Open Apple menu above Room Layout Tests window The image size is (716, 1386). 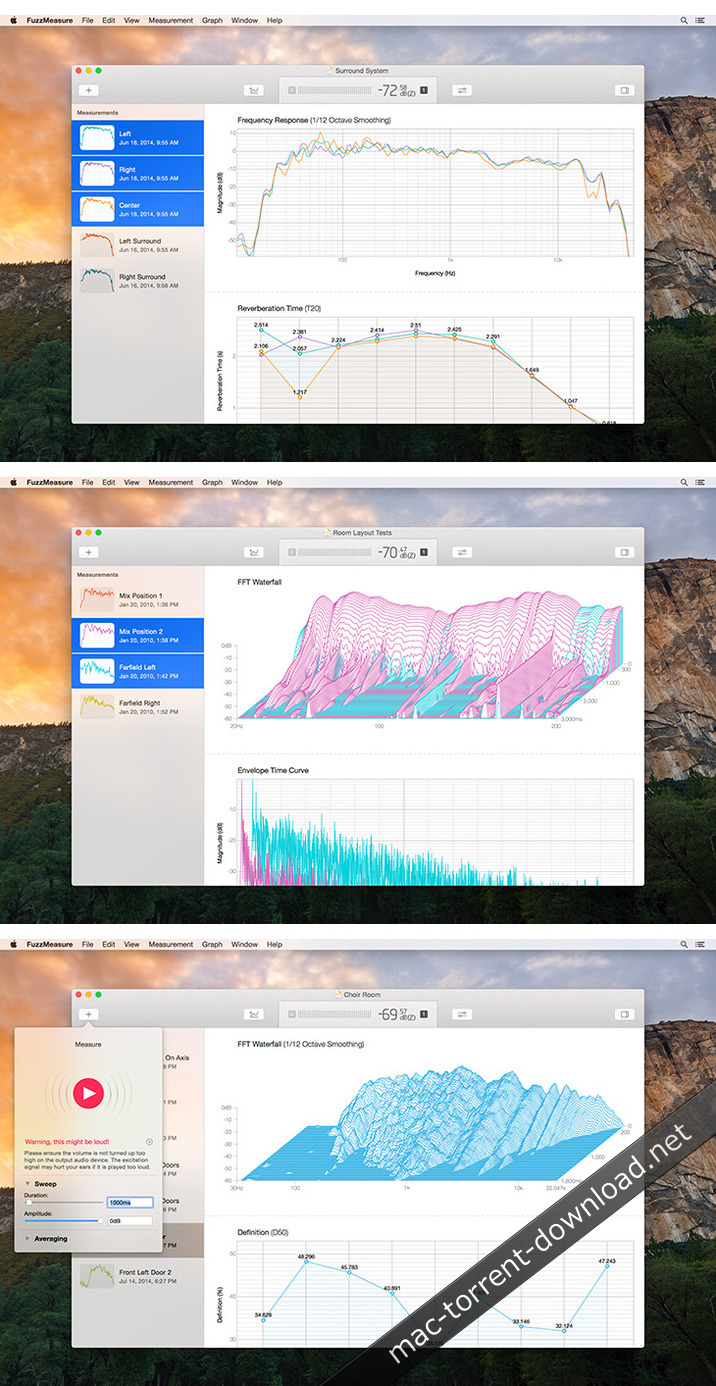point(14,482)
